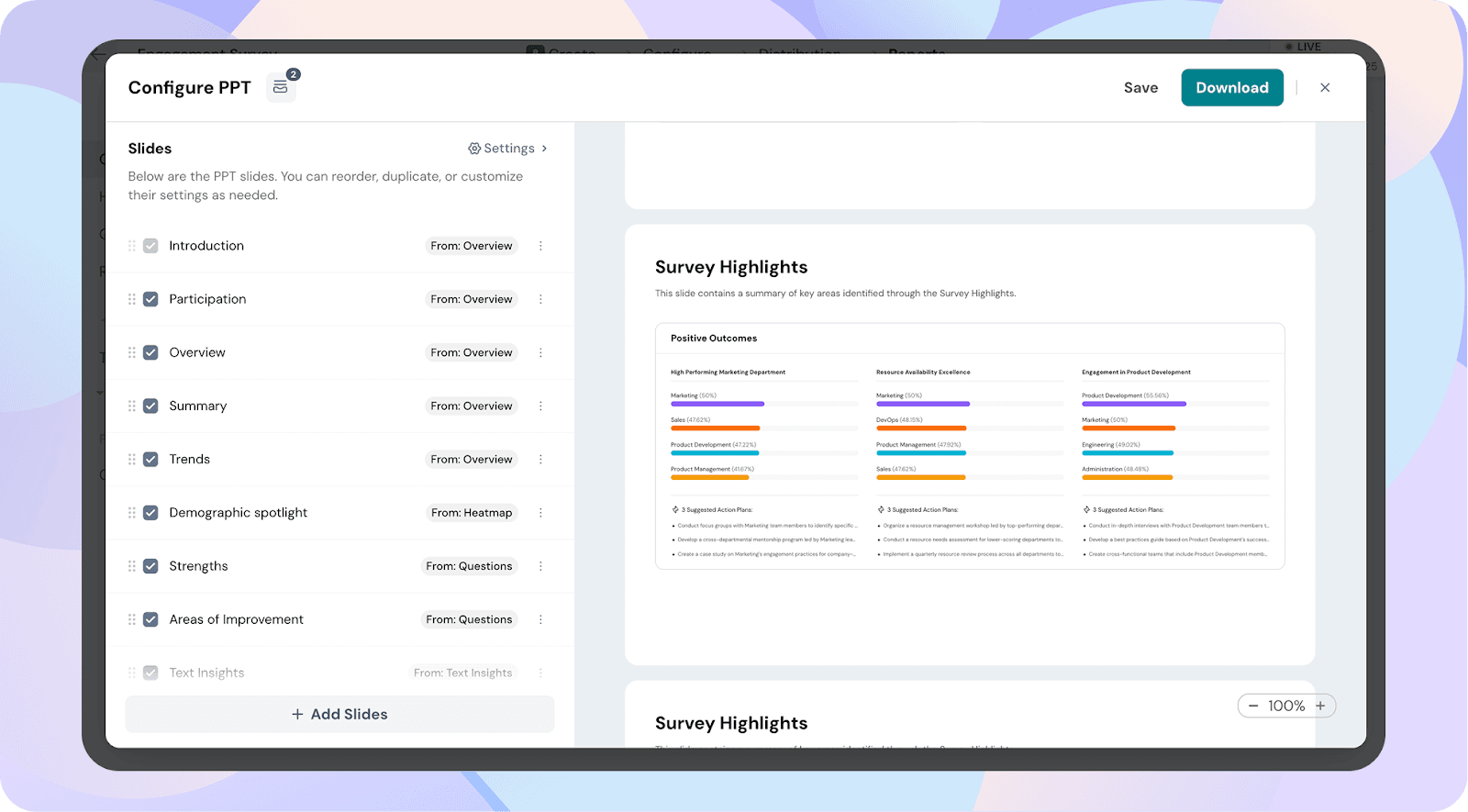Expand Settings using the chevron
Screen dimensions: 1468x812
(x=544, y=149)
